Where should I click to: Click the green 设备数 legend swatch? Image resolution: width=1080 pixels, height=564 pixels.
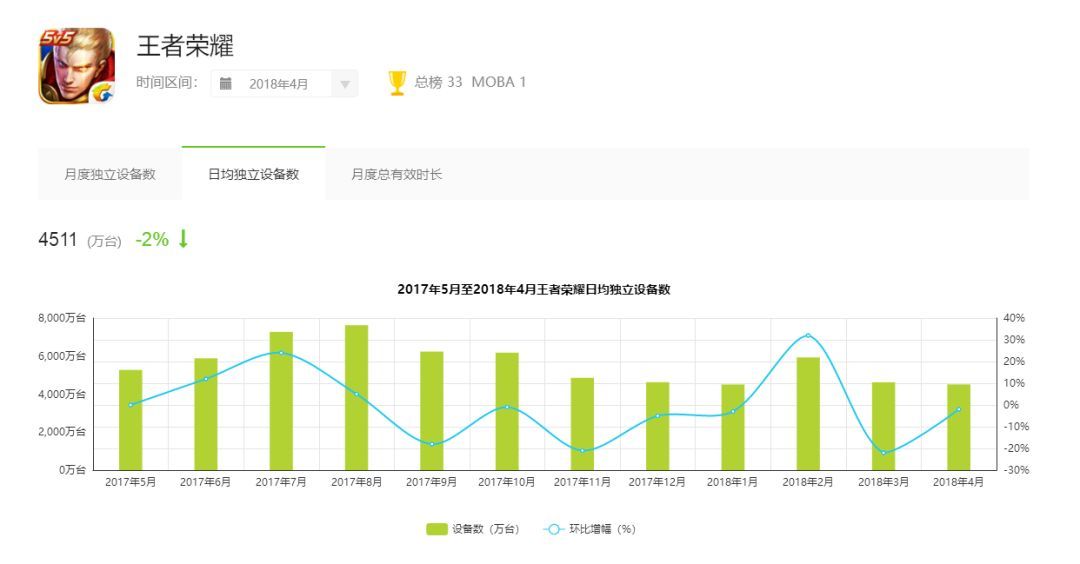point(437,529)
